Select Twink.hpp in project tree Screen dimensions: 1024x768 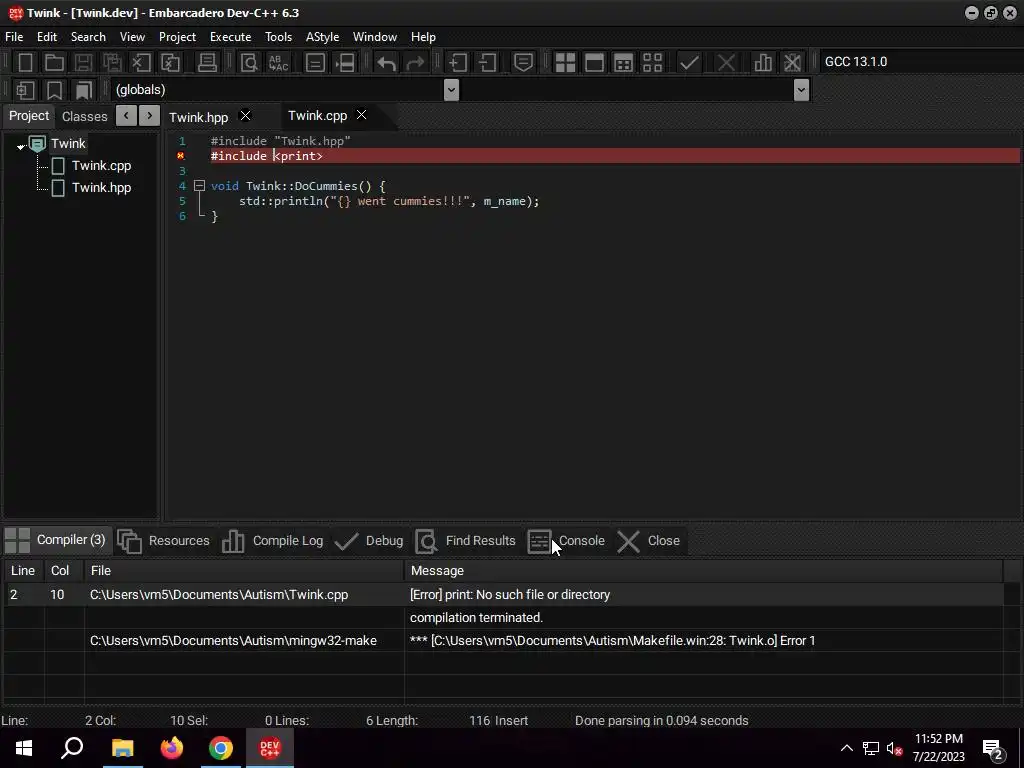101,187
